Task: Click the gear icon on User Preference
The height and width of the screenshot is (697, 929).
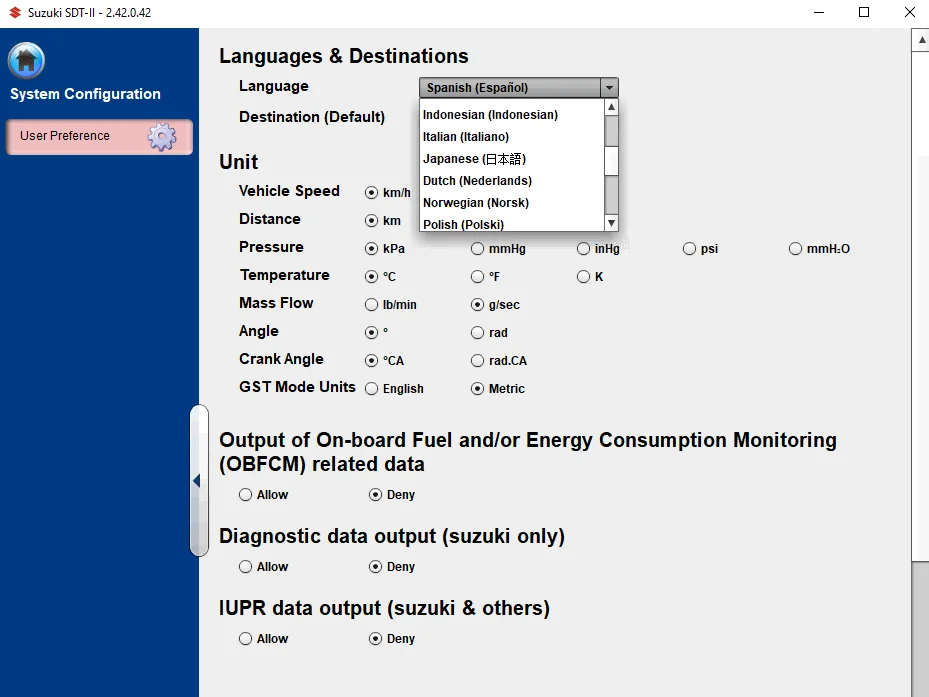Action: pos(162,137)
